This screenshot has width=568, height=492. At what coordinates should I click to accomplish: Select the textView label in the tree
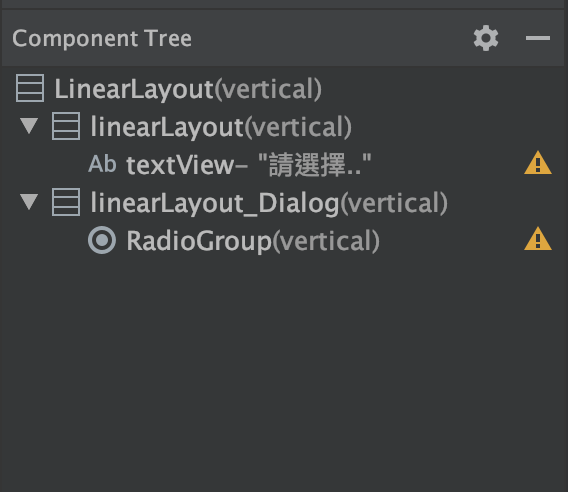180,165
